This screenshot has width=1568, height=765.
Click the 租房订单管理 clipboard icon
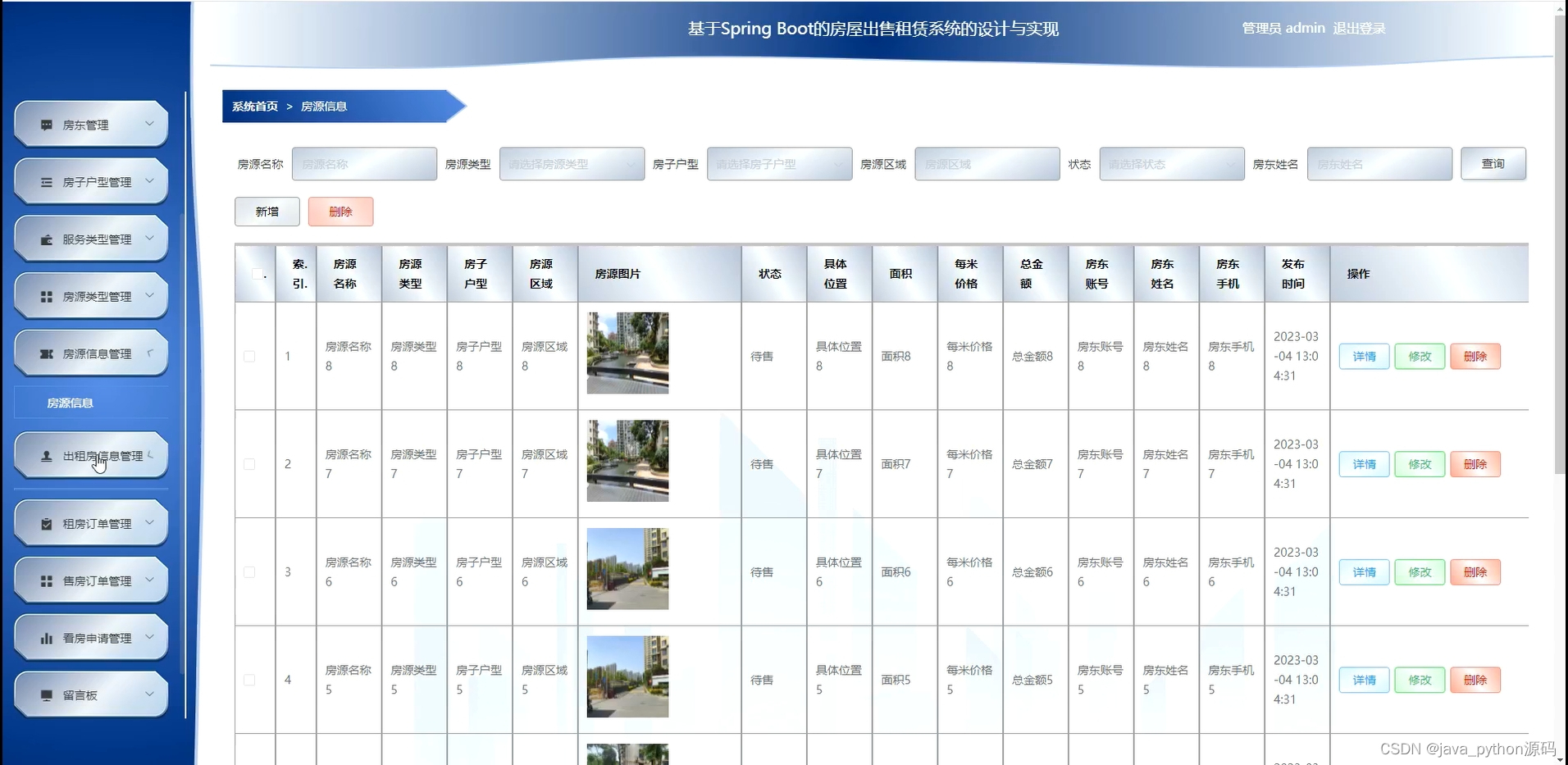coord(46,524)
